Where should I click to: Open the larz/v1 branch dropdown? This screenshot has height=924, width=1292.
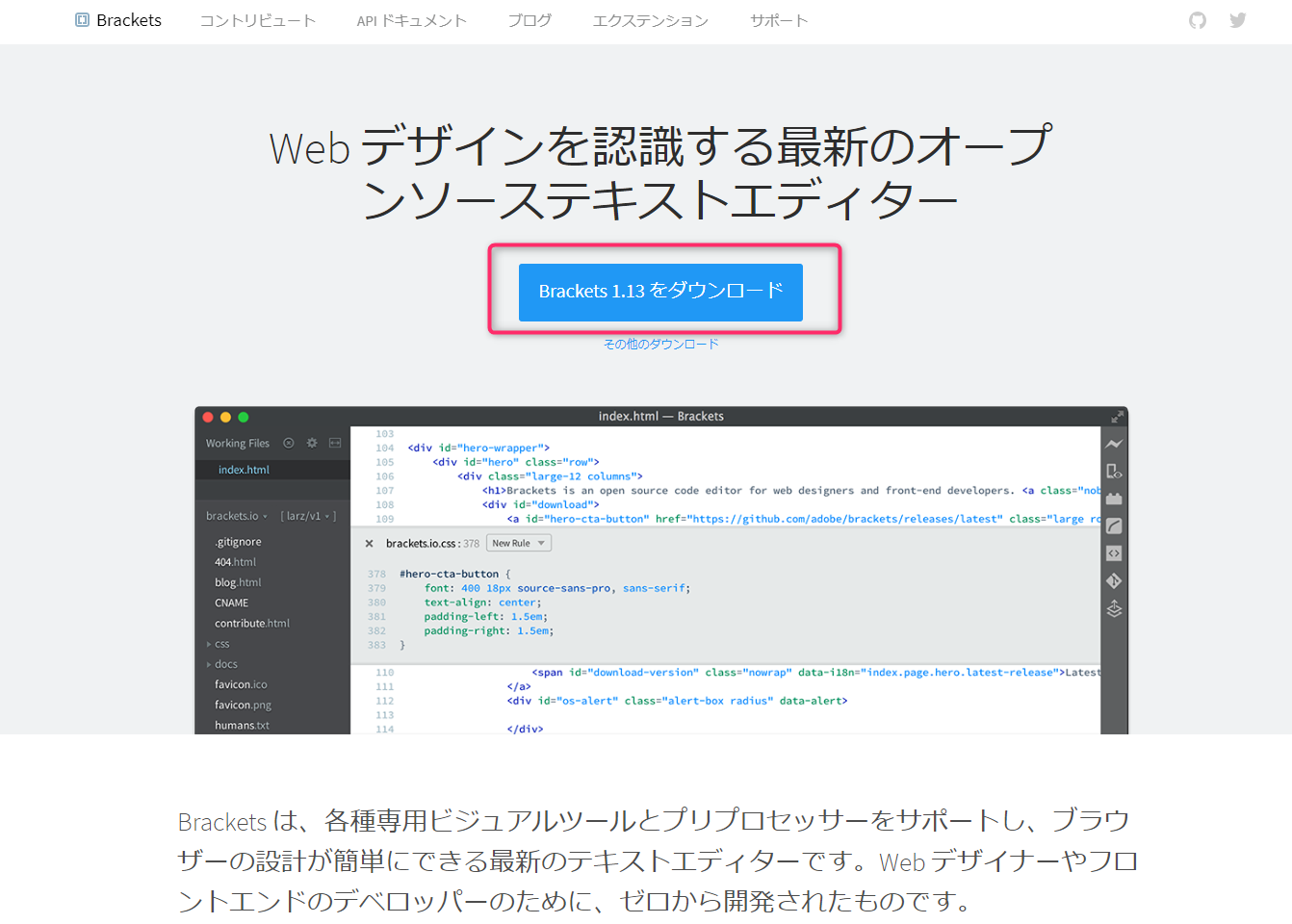click(308, 516)
